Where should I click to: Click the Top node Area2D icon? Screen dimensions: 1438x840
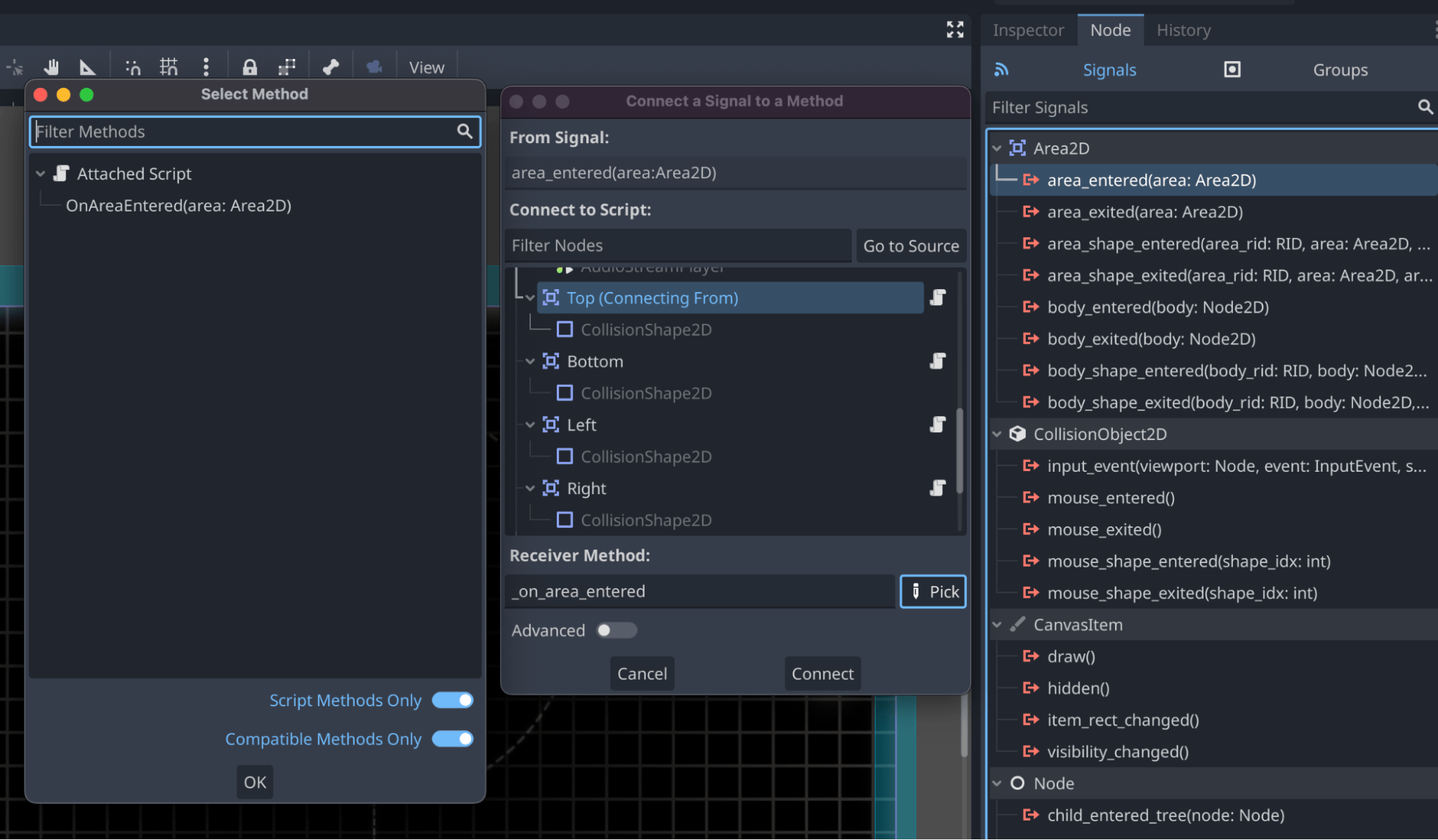click(x=549, y=297)
